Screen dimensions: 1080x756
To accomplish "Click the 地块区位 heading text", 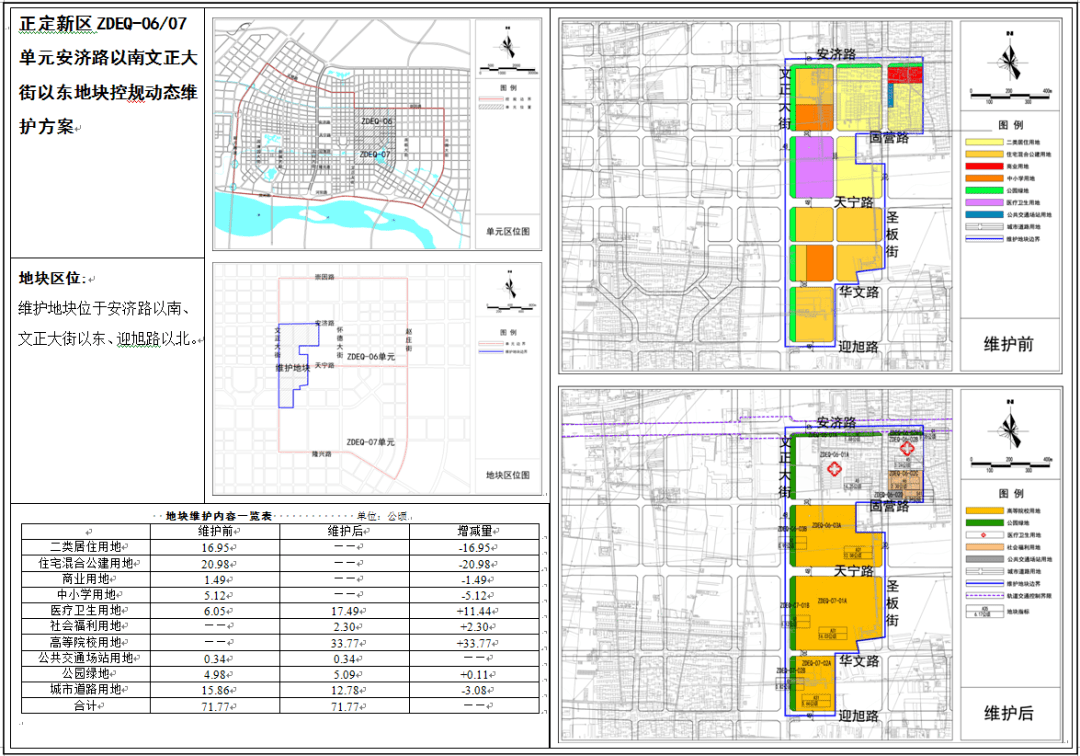I will [x=51, y=277].
